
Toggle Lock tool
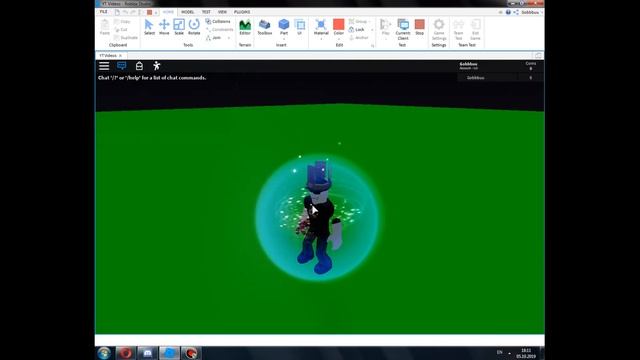(x=356, y=29)
